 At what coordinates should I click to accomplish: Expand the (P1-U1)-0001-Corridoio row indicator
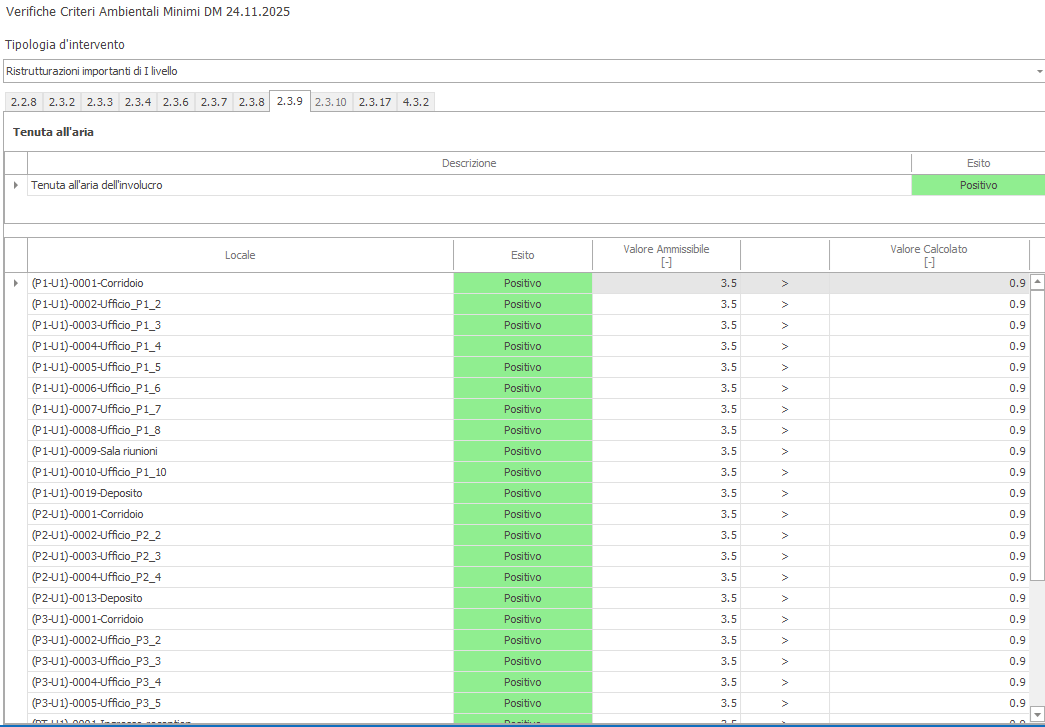click(15, 283)
